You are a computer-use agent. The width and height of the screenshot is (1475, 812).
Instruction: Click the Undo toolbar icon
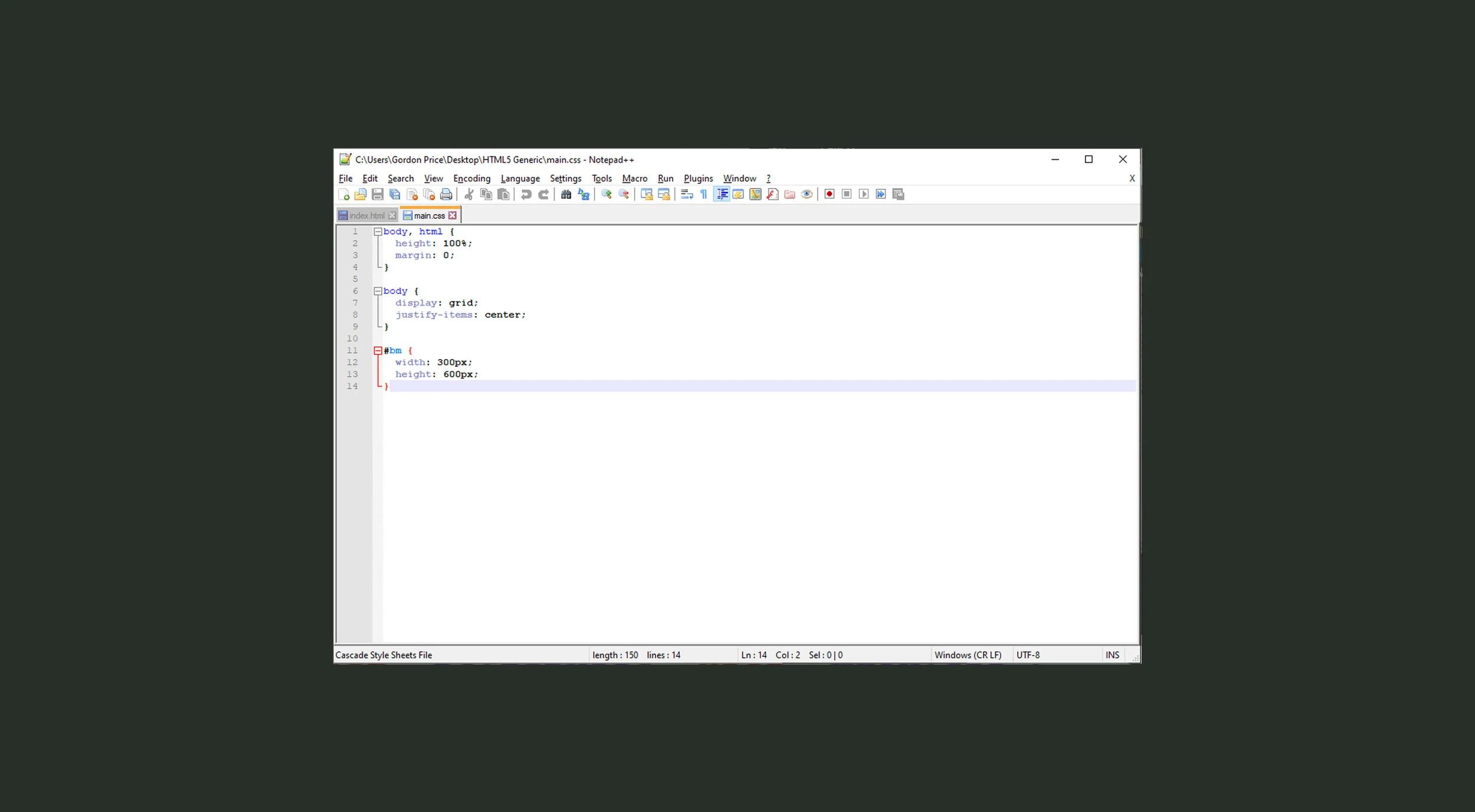(527, 194)
